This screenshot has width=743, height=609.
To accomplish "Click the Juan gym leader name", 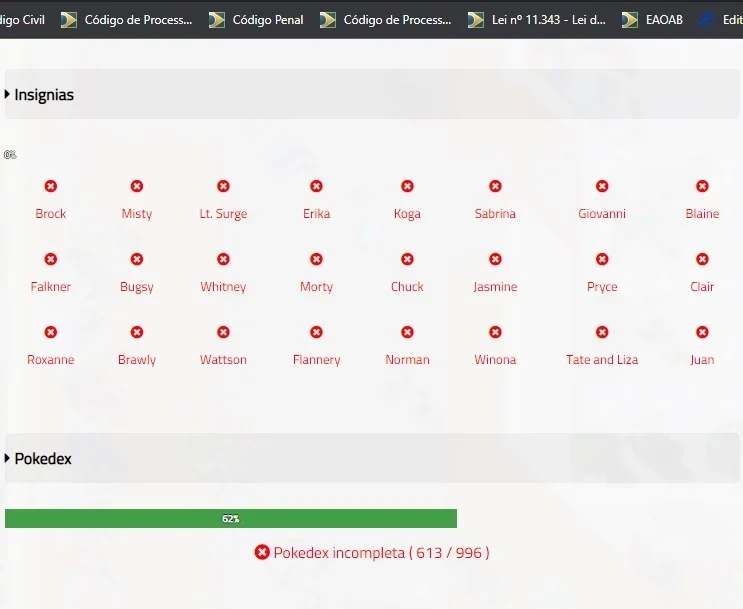I will [x=702, y=360].
